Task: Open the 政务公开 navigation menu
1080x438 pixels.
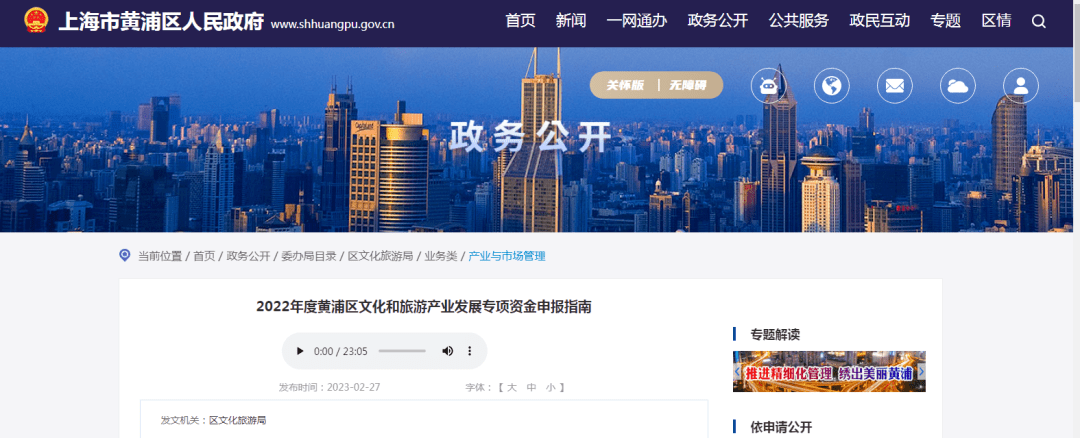Action: click(x=718, y=21)
